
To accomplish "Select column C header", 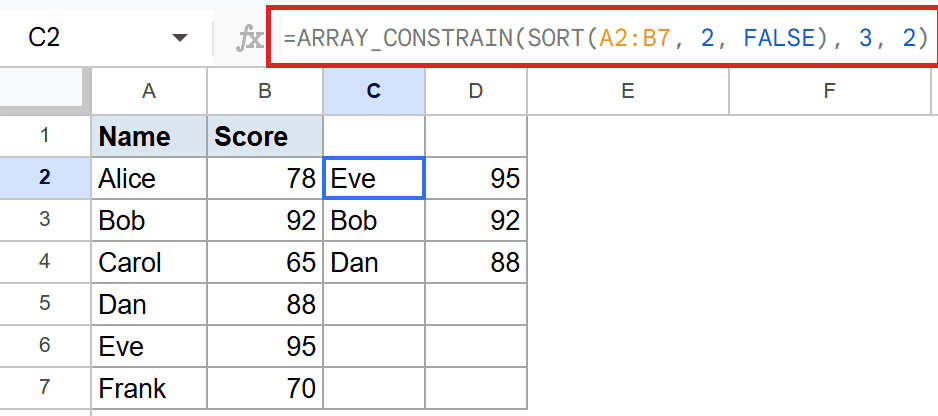I will click(x=374, y=91).
